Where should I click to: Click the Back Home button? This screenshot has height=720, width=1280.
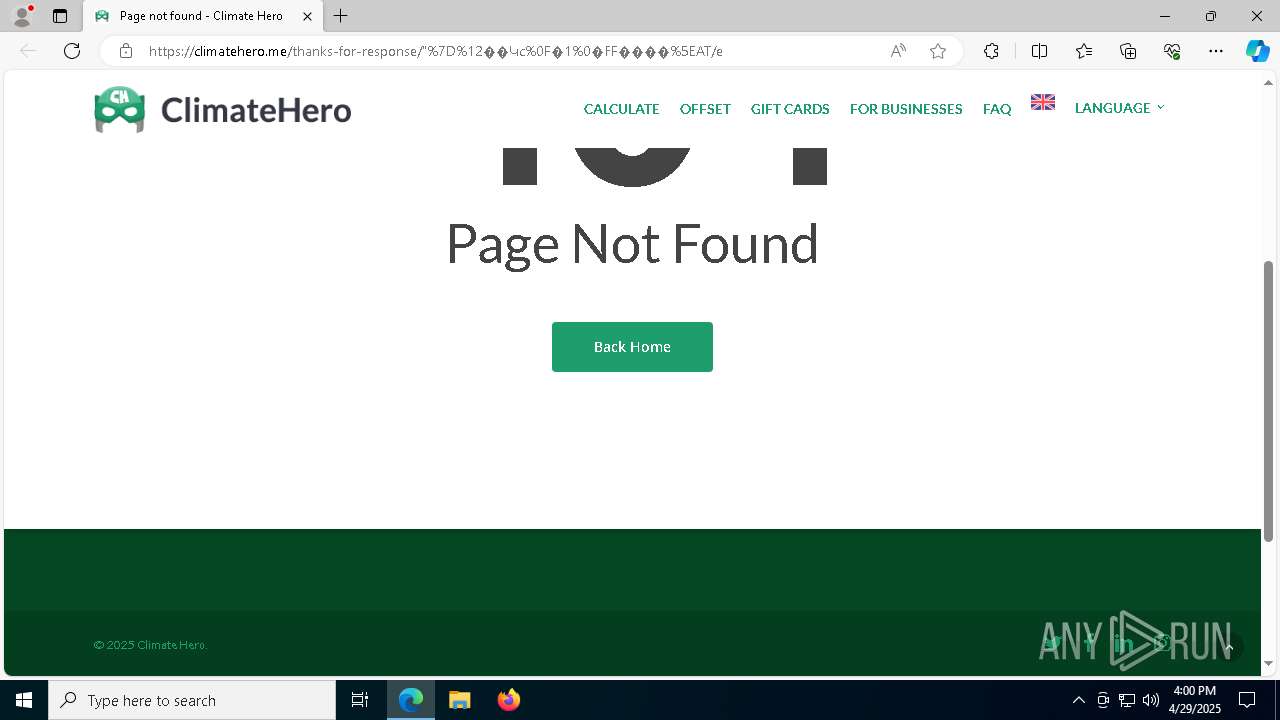pos(632,347)
